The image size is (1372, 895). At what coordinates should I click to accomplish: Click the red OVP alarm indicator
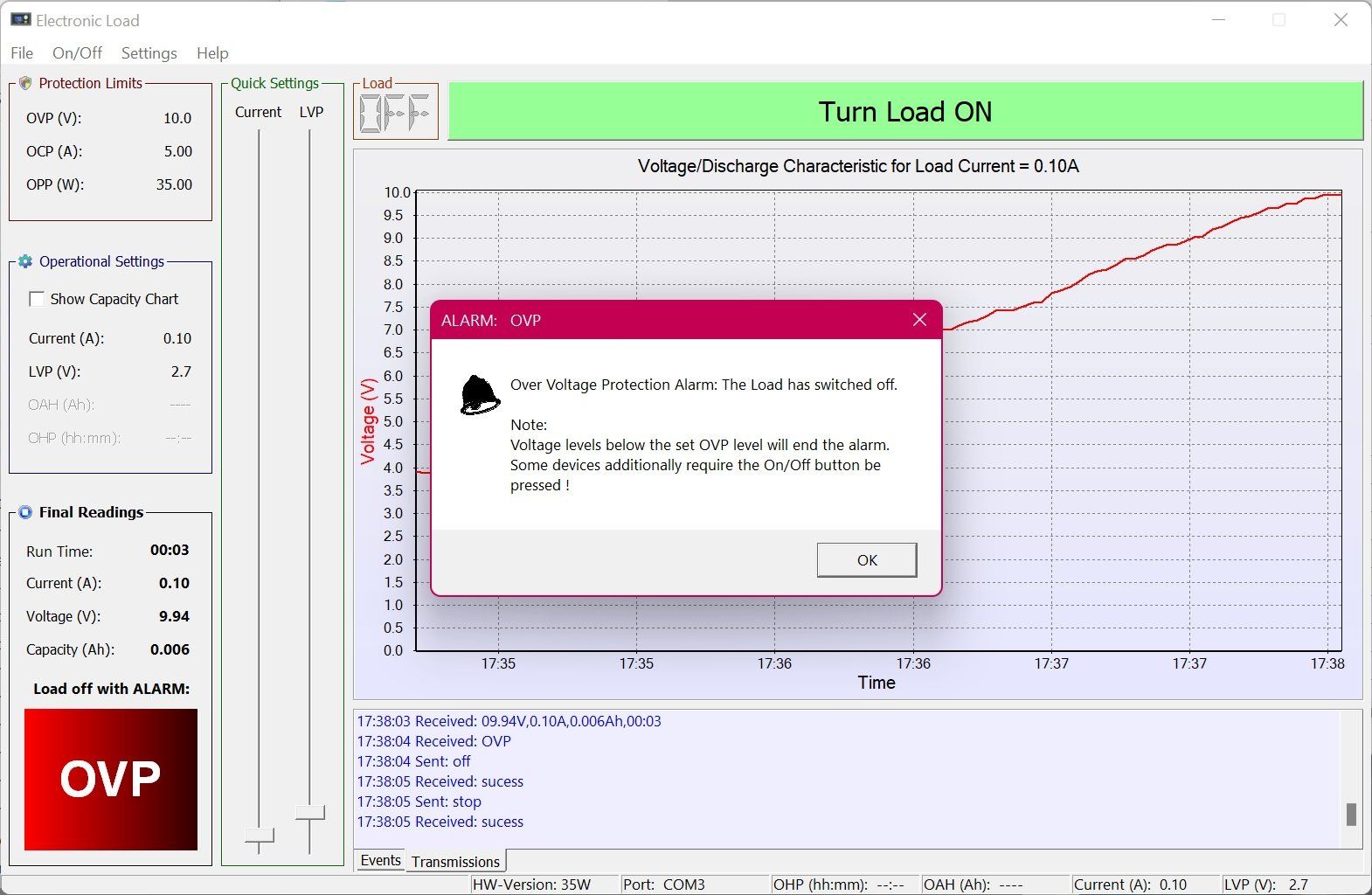111,779
